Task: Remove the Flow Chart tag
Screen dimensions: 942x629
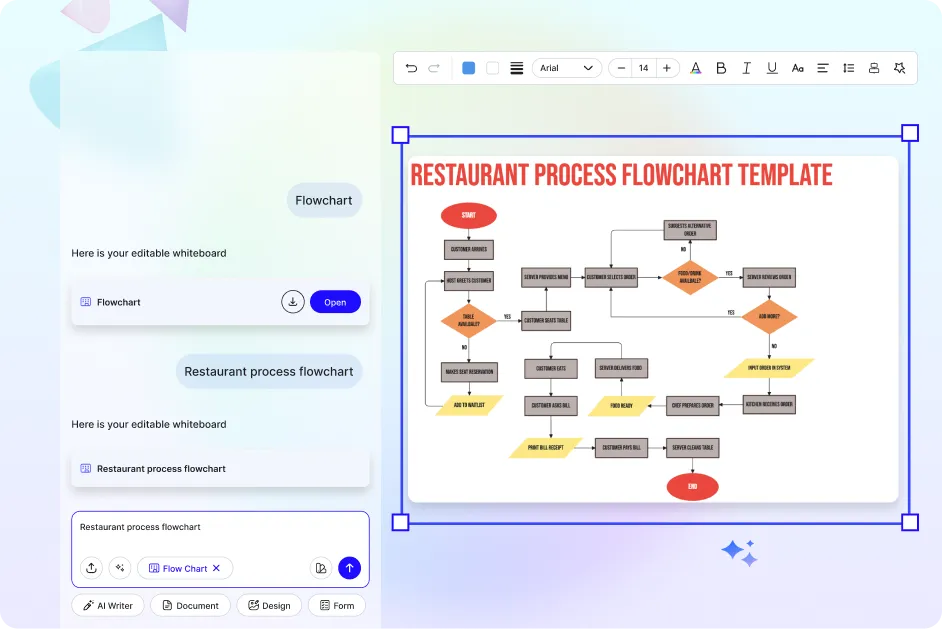Action: (x=216, y=568)
